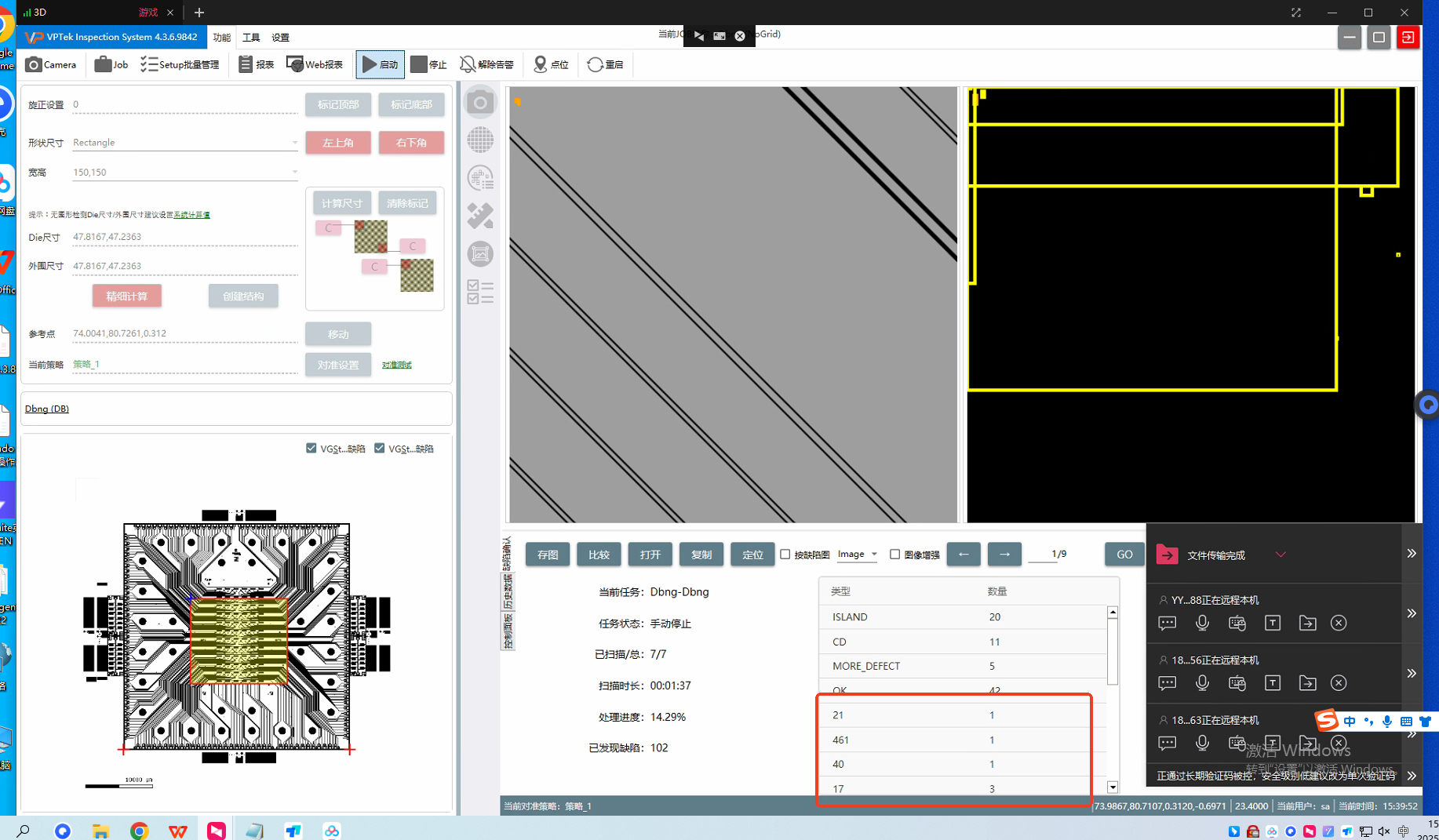Open the Image type dropdown
The width and height of the screenshot is (1439, 840).
[x=857, y=554]
